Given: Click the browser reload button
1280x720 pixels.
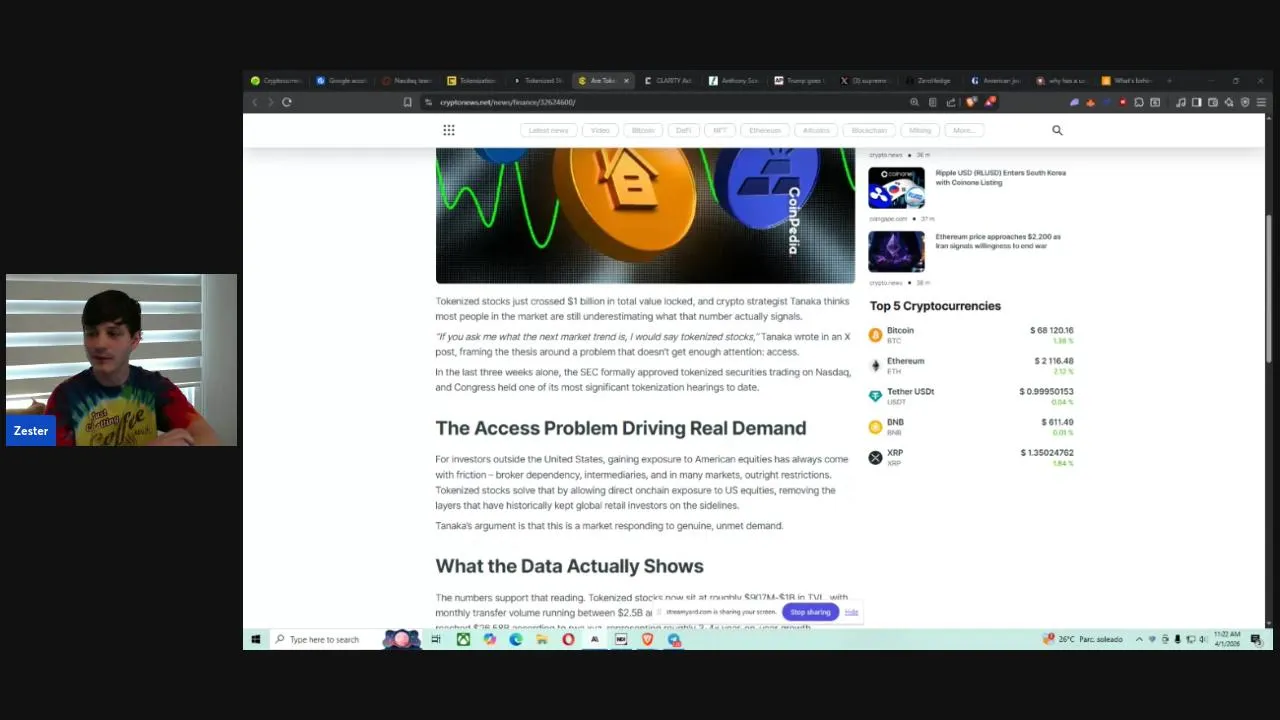Looking at the screenshot, I should 287,102.
